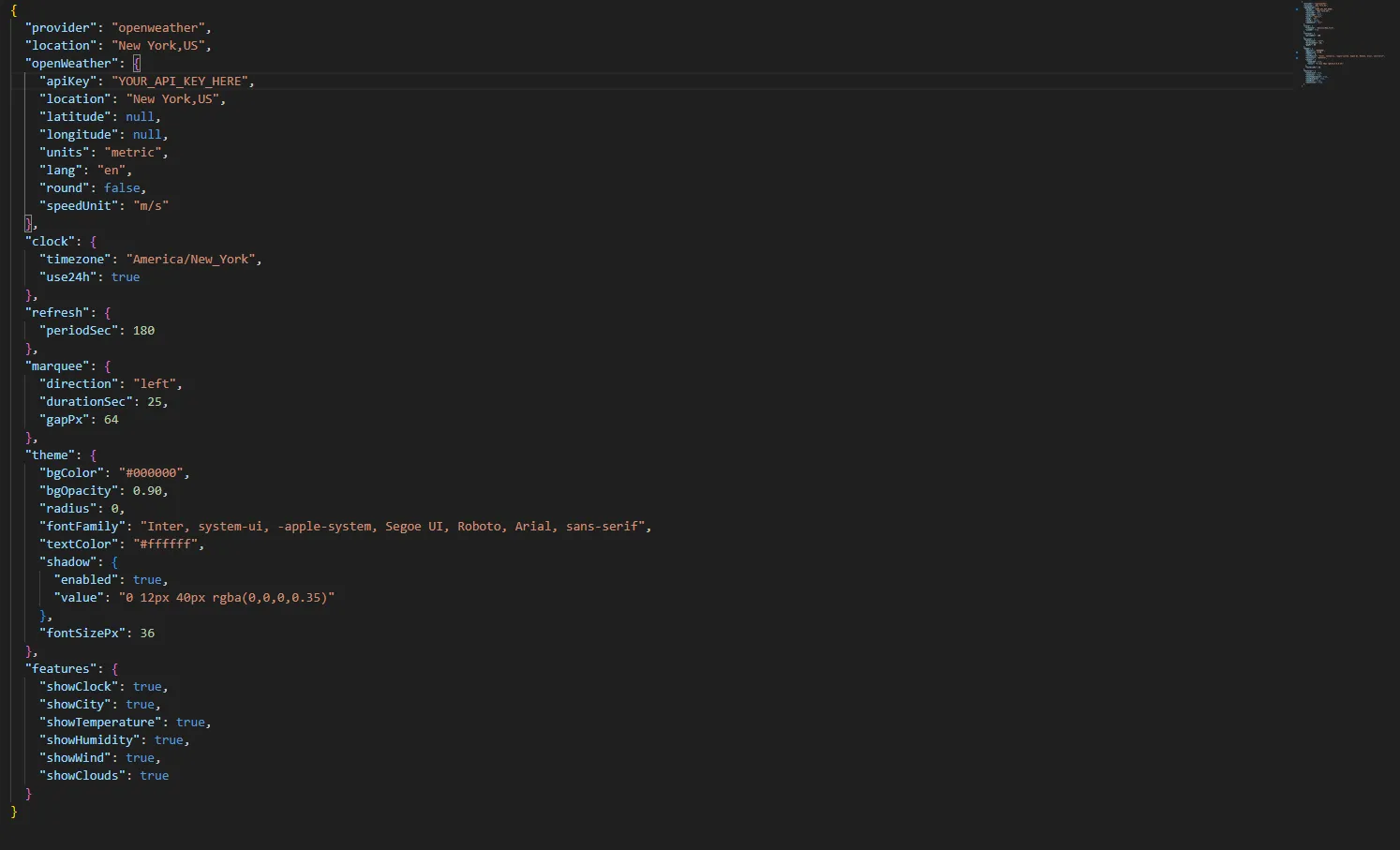Image resolution: width=1400 pixels, height=850 pixels.
Task: Select the durationSec value 25
Action: pyautogui.click(x=155, y=401)
